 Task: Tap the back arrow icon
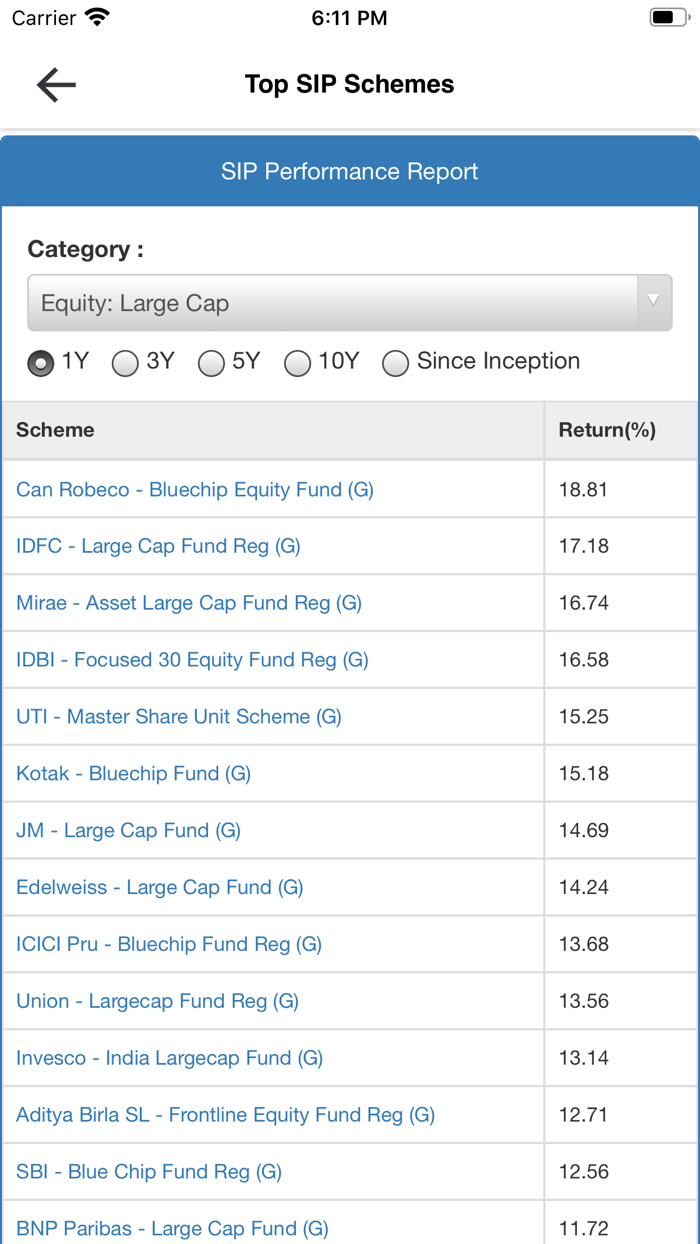coord(56,85)
